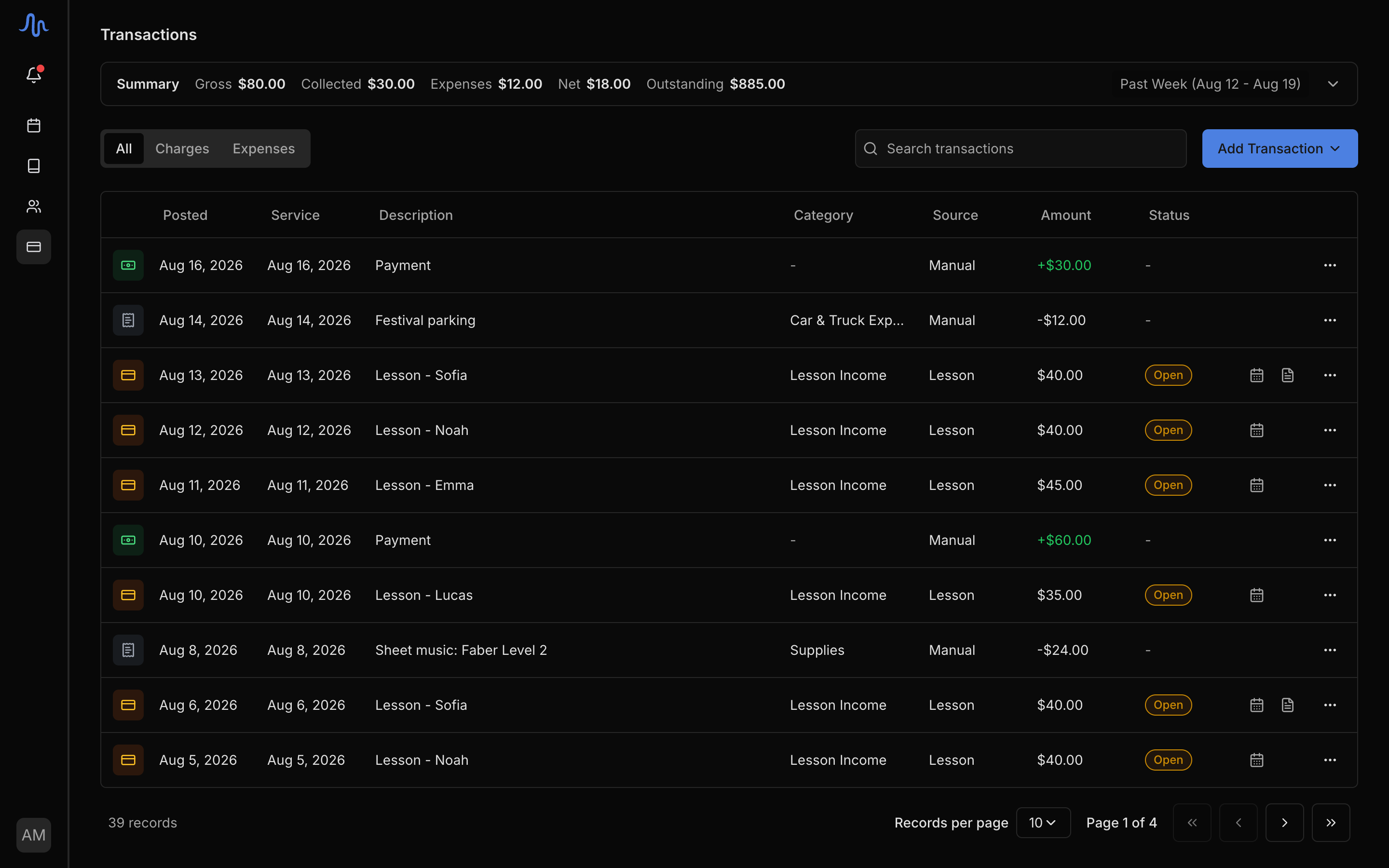Open more options for Festival parking row
Image resolution: width=1389 pixels, height=868 pixels.
point(1330,320)
